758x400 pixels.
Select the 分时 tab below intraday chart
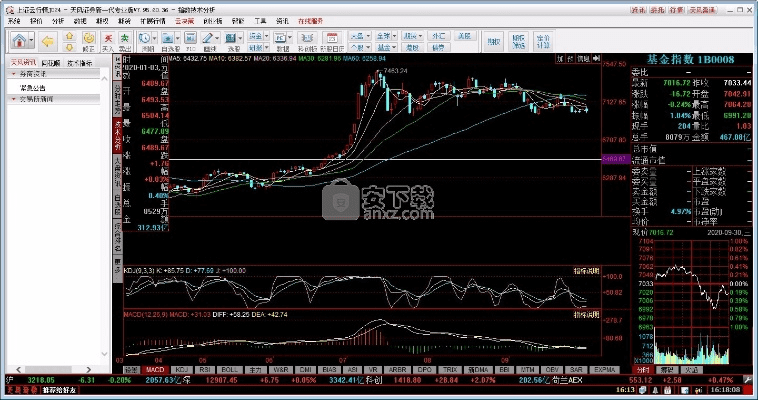(x=643, y=369)
